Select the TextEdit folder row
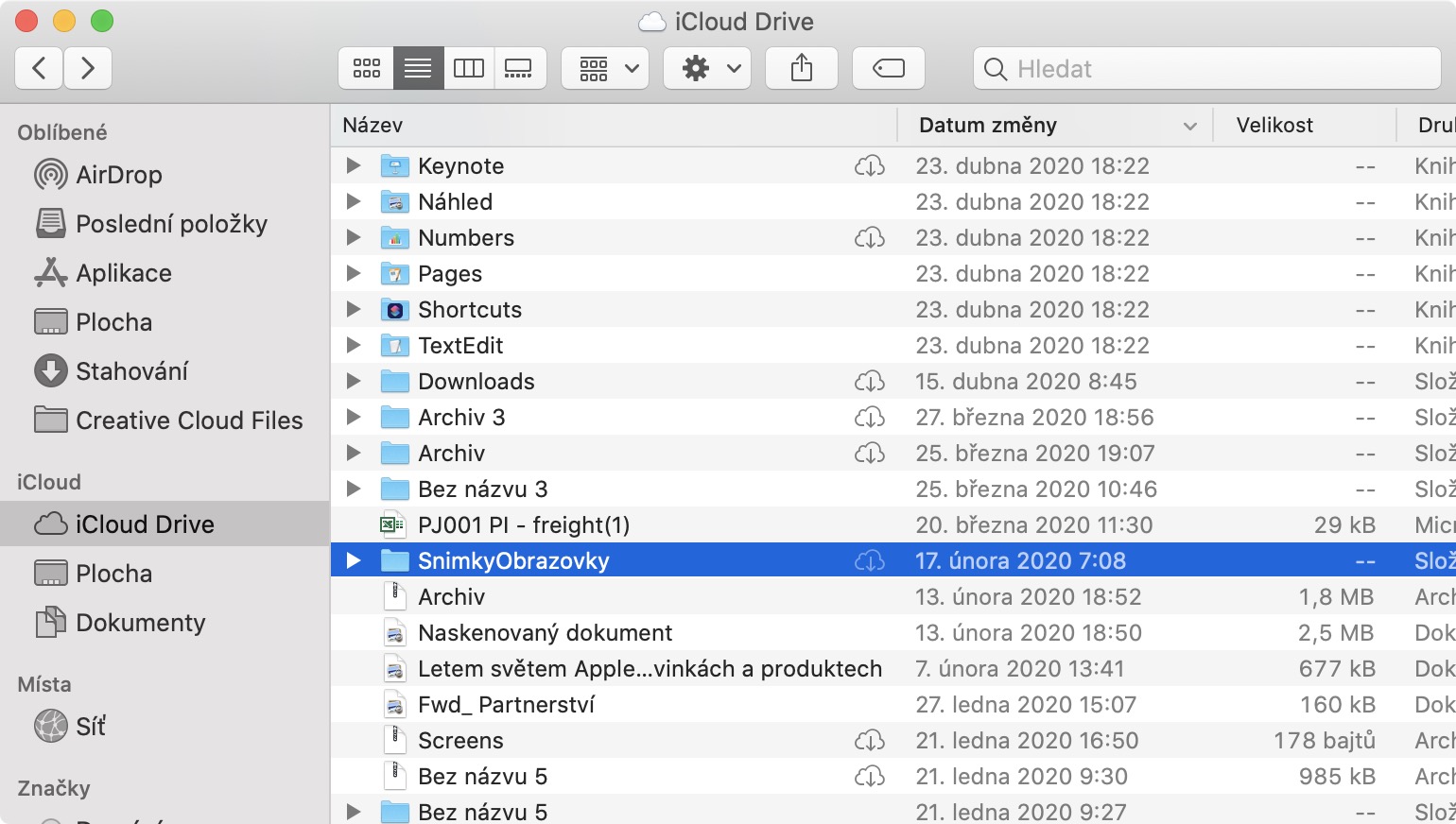Image resolution: width=1456 pixels, height=824 pixels. point(893,345)
